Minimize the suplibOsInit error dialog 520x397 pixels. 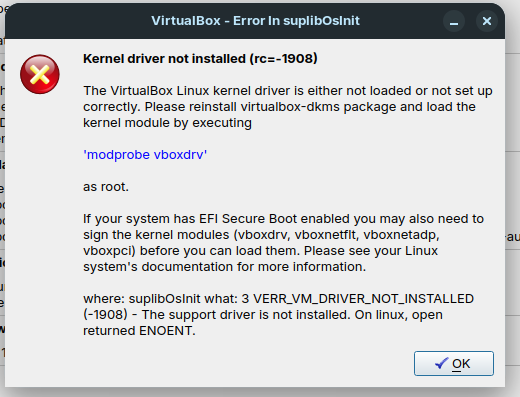pos(454,21)
